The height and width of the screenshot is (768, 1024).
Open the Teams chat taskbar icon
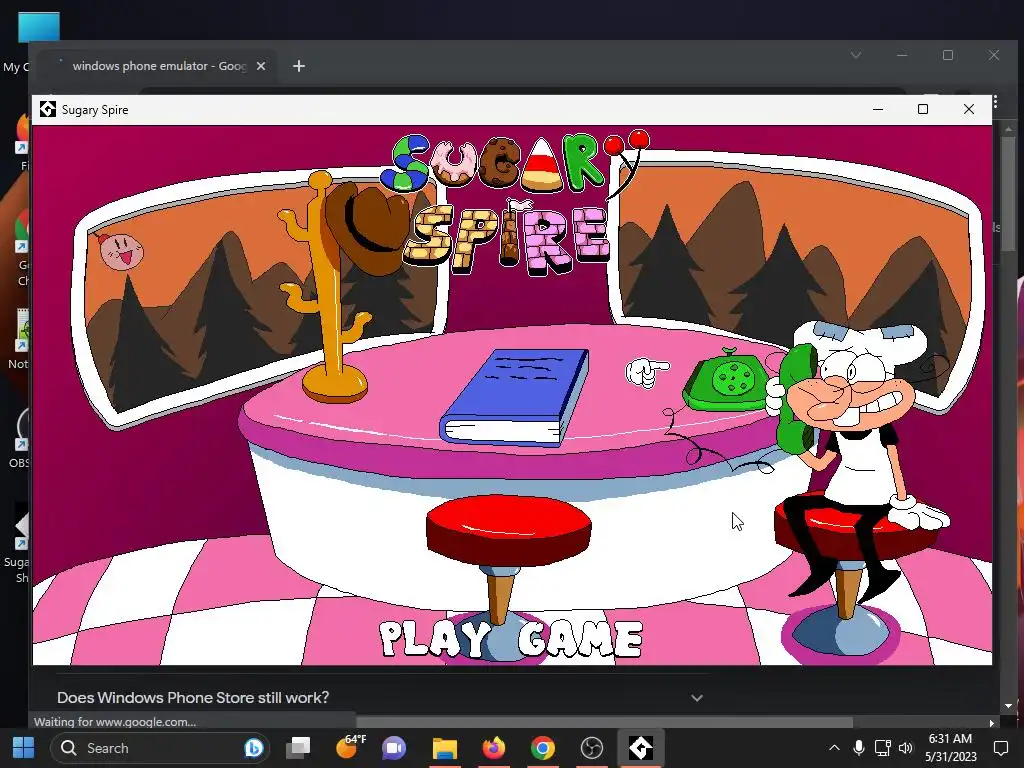tap(394, 748)
